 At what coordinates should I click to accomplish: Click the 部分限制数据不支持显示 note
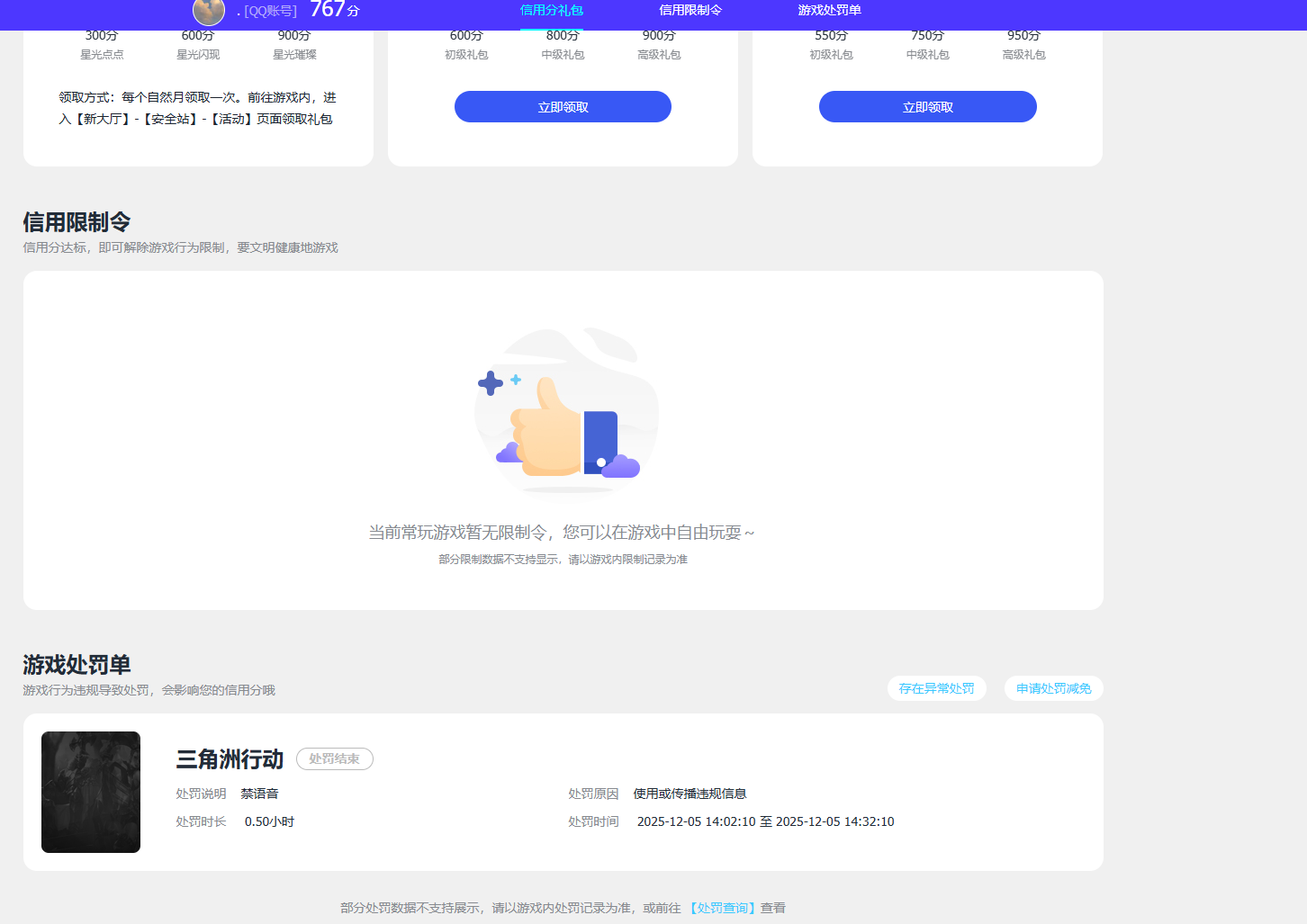[x=563, y=560]
